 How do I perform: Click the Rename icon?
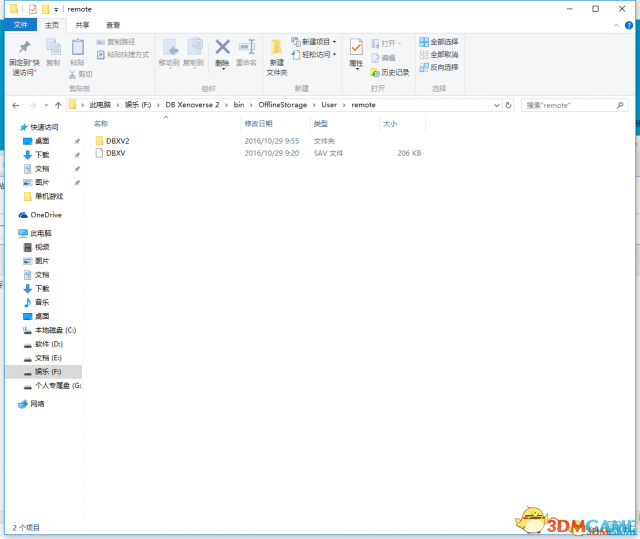[x=247, y=47]
